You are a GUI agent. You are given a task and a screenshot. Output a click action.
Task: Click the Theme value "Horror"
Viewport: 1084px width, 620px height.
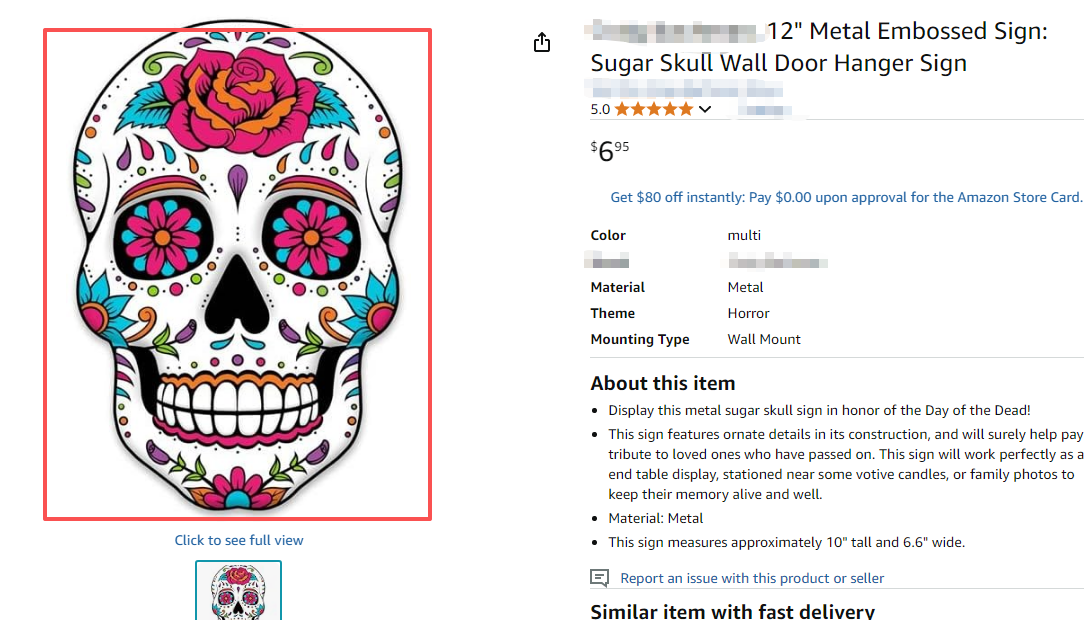pos(748,313)
